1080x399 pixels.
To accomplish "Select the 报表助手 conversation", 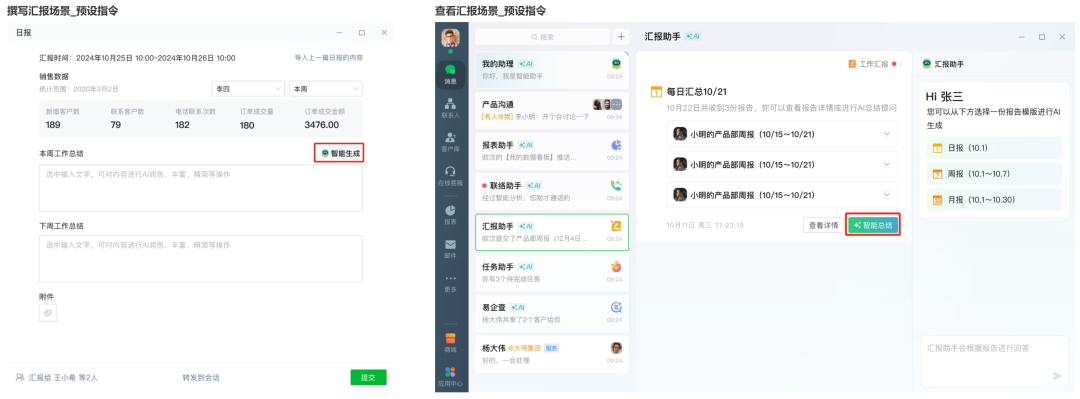I will coord(552,151).
